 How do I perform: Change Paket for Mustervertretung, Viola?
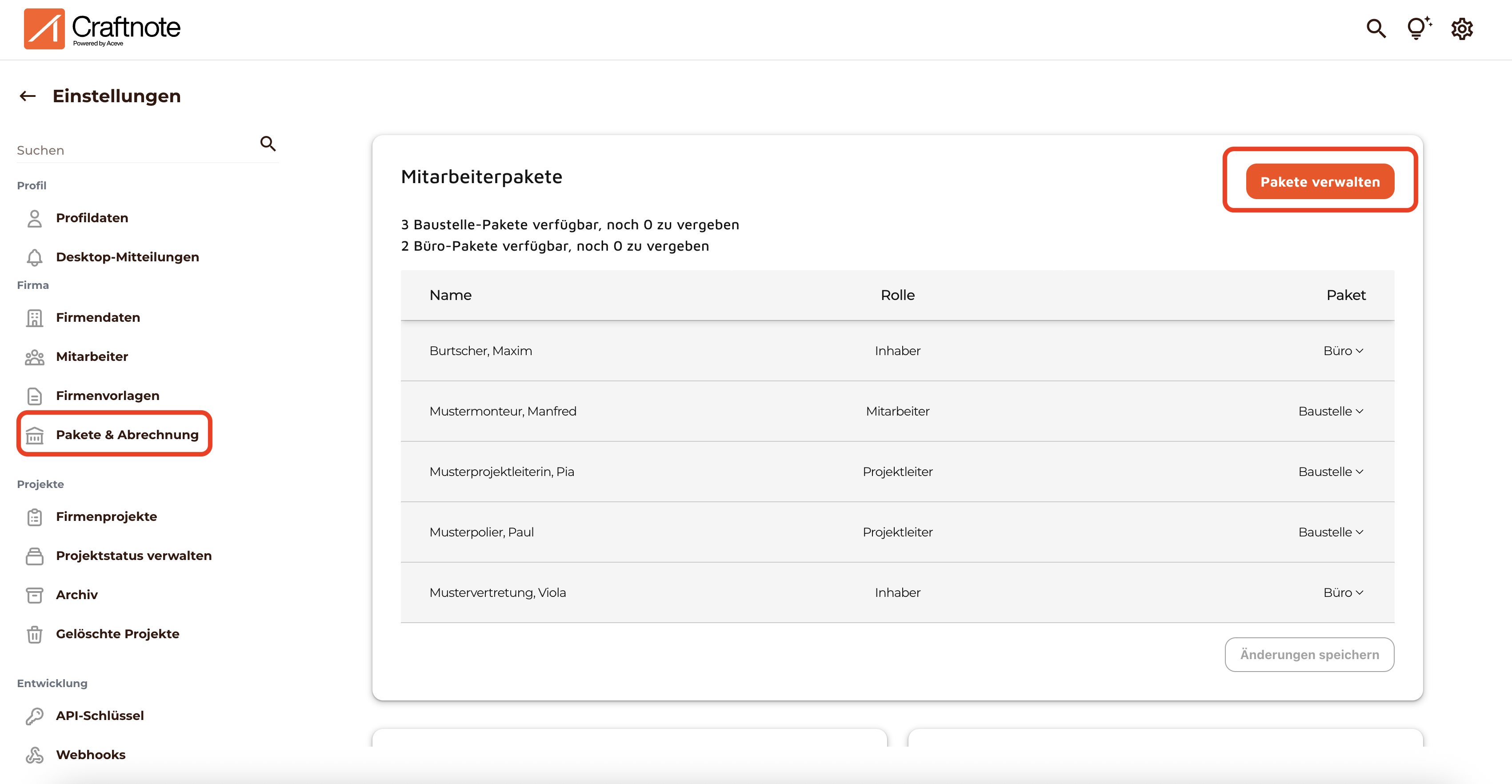[x=1342, y=593]
